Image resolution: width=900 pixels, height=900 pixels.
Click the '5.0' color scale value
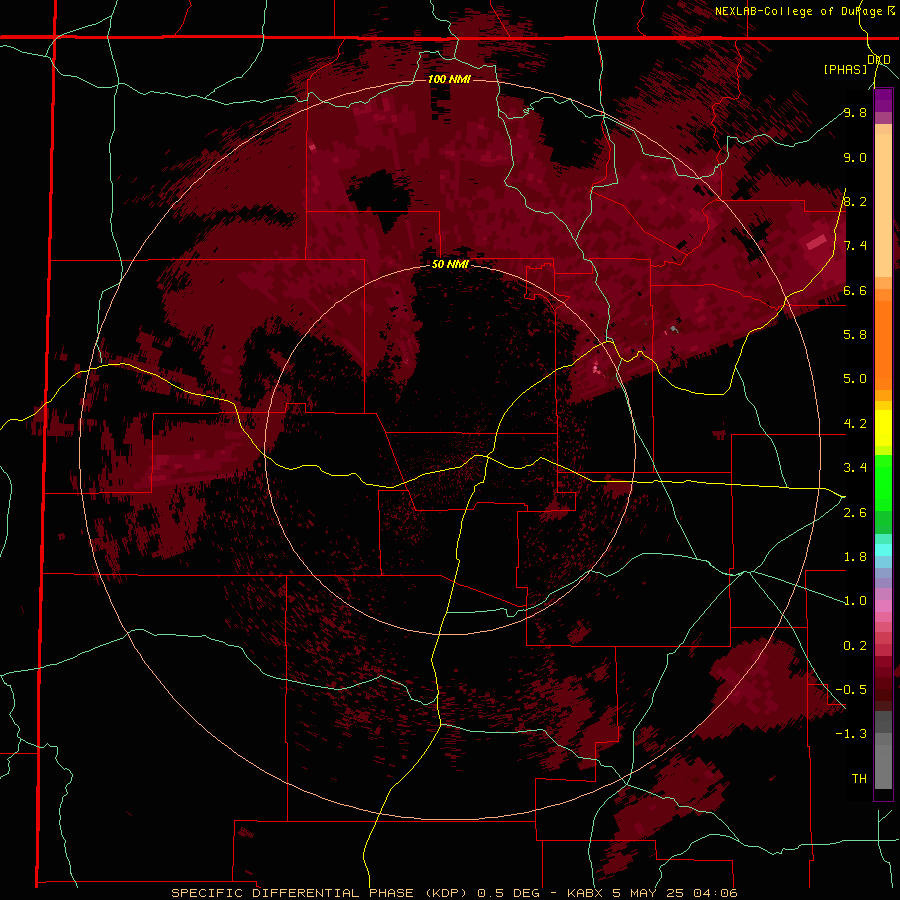[855, 379]
